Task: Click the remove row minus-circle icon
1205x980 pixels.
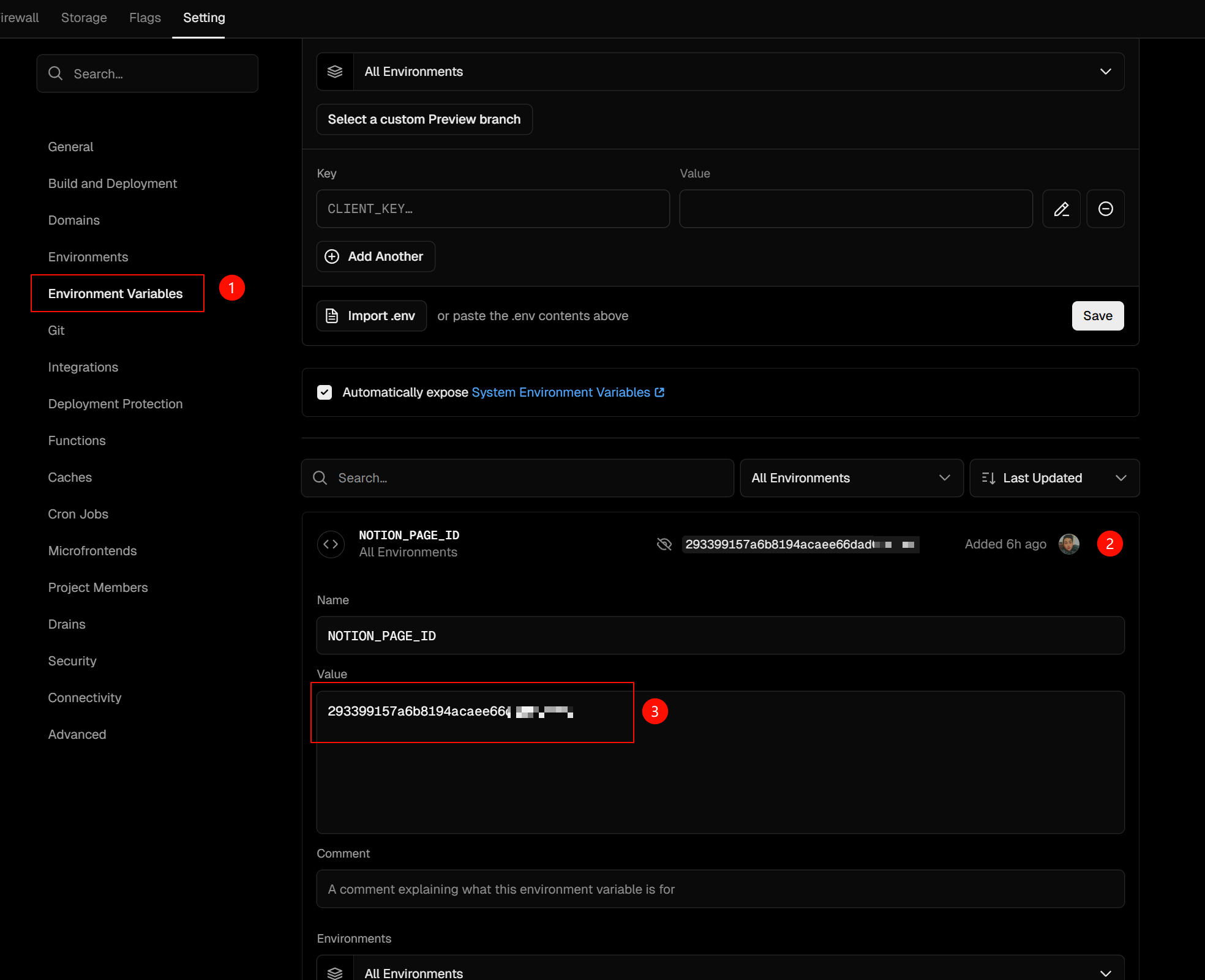Action: point(1105,209)
